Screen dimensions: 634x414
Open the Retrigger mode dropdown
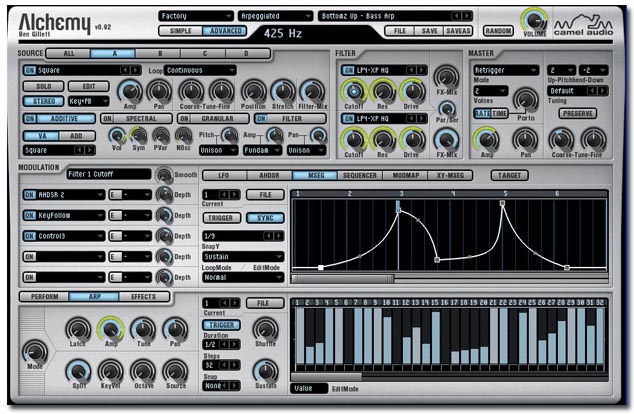(506, 70)
